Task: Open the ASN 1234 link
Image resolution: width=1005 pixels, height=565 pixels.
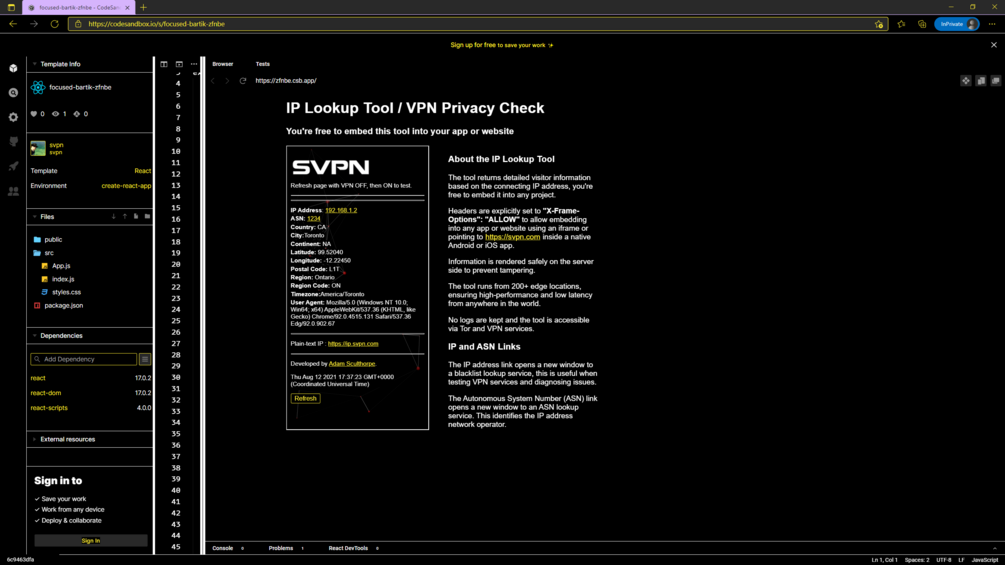Action: coord(313,218)
